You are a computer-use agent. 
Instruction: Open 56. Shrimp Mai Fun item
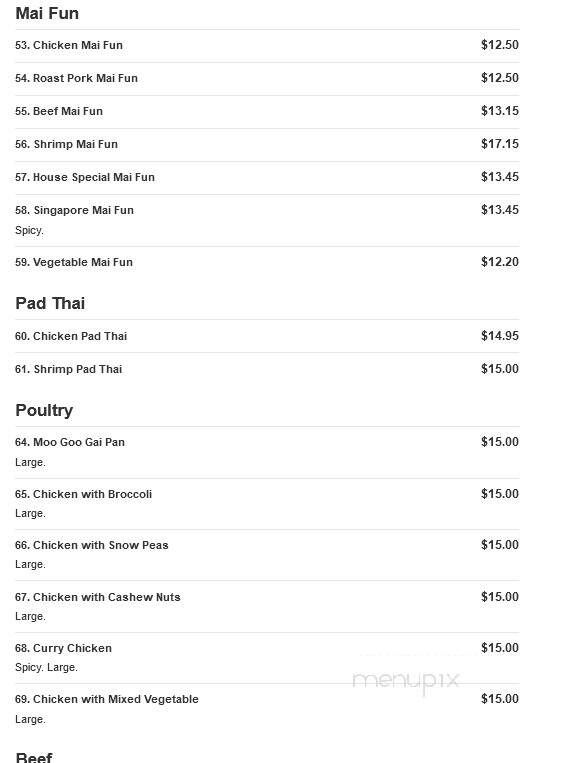pyautogui.click(x=267, y=145)
